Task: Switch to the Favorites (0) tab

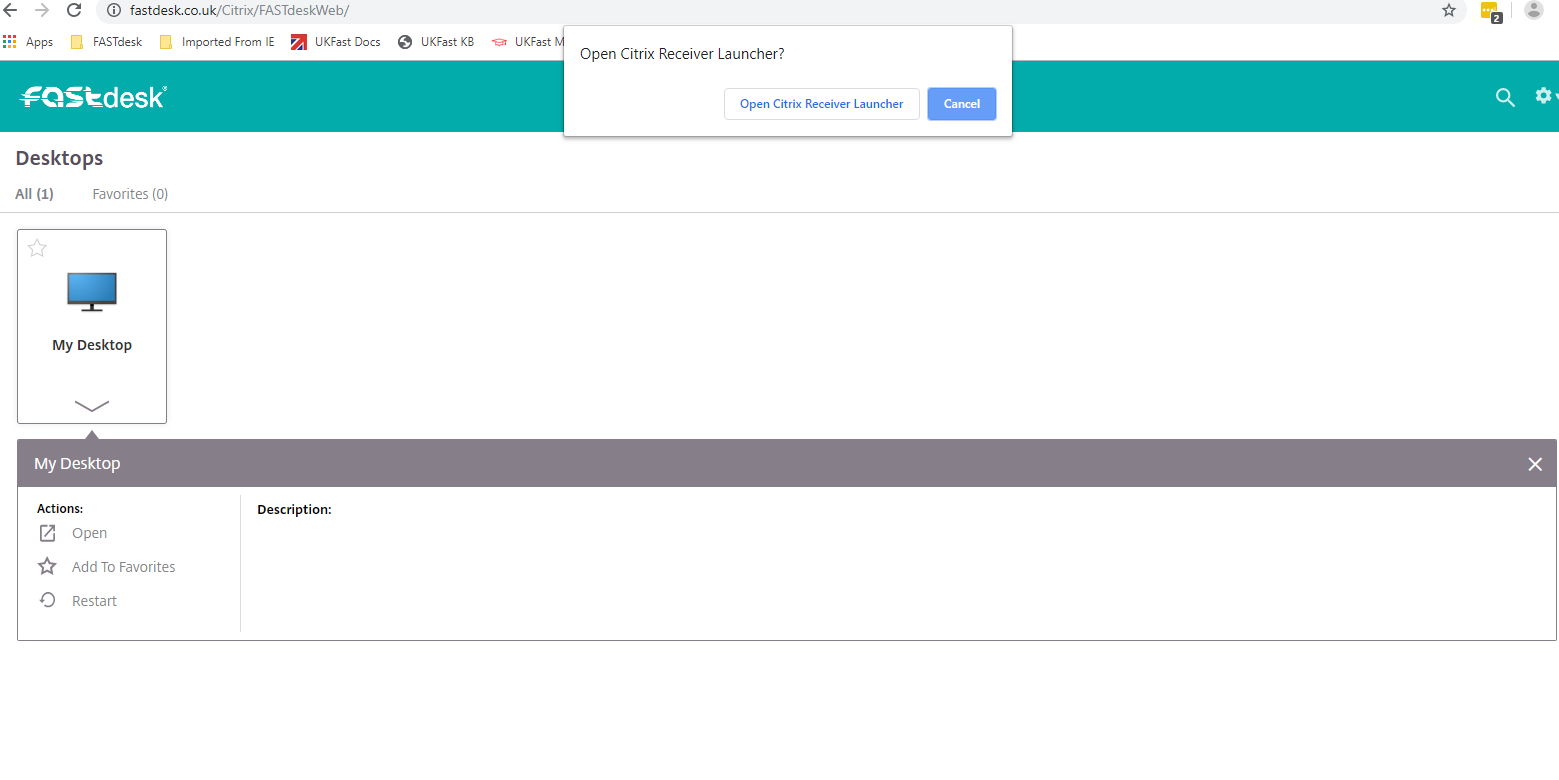Action: (130, 194)
